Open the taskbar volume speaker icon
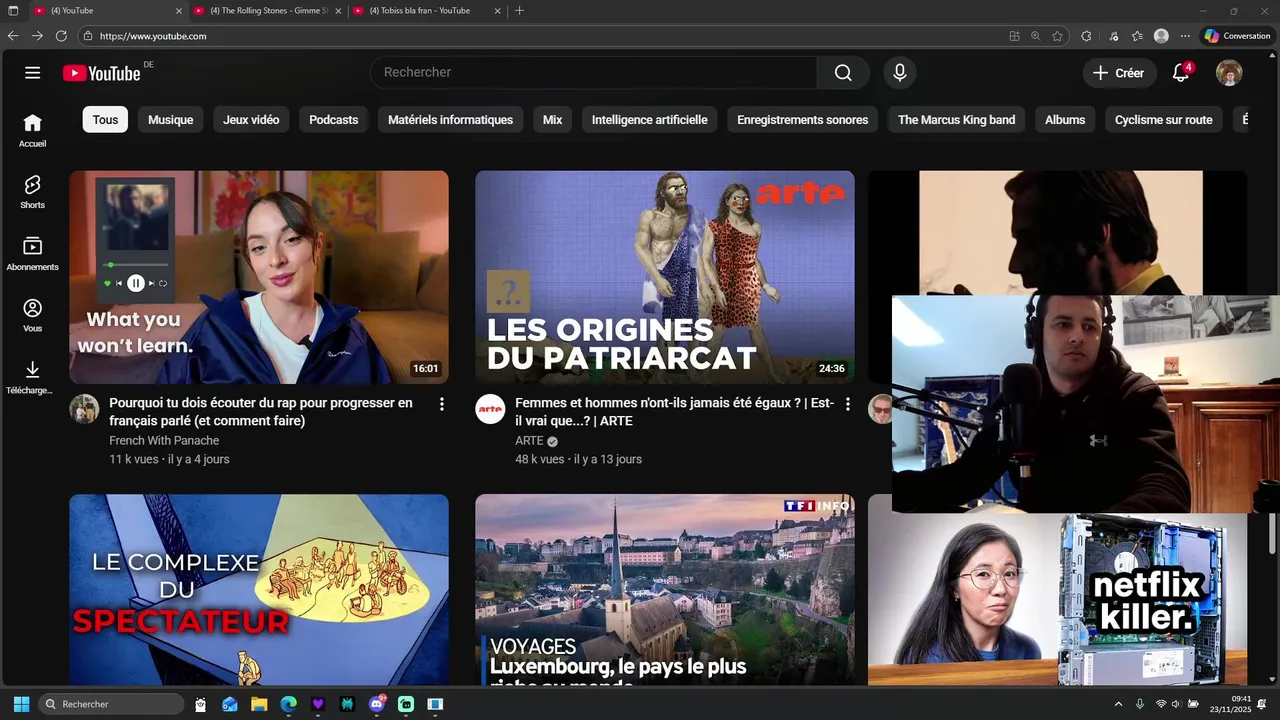The width and height of the screenshot is (1280, 720). point(1176,704)
